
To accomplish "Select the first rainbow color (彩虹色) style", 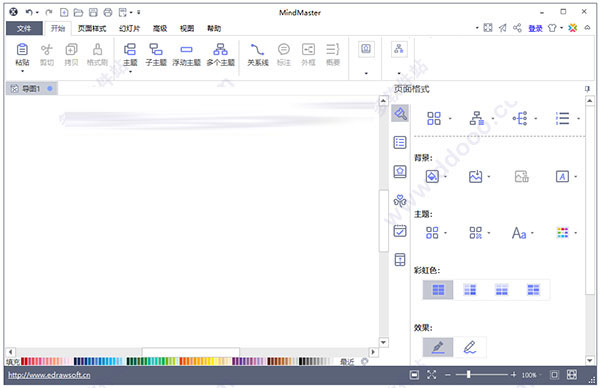I will [438, 290].
